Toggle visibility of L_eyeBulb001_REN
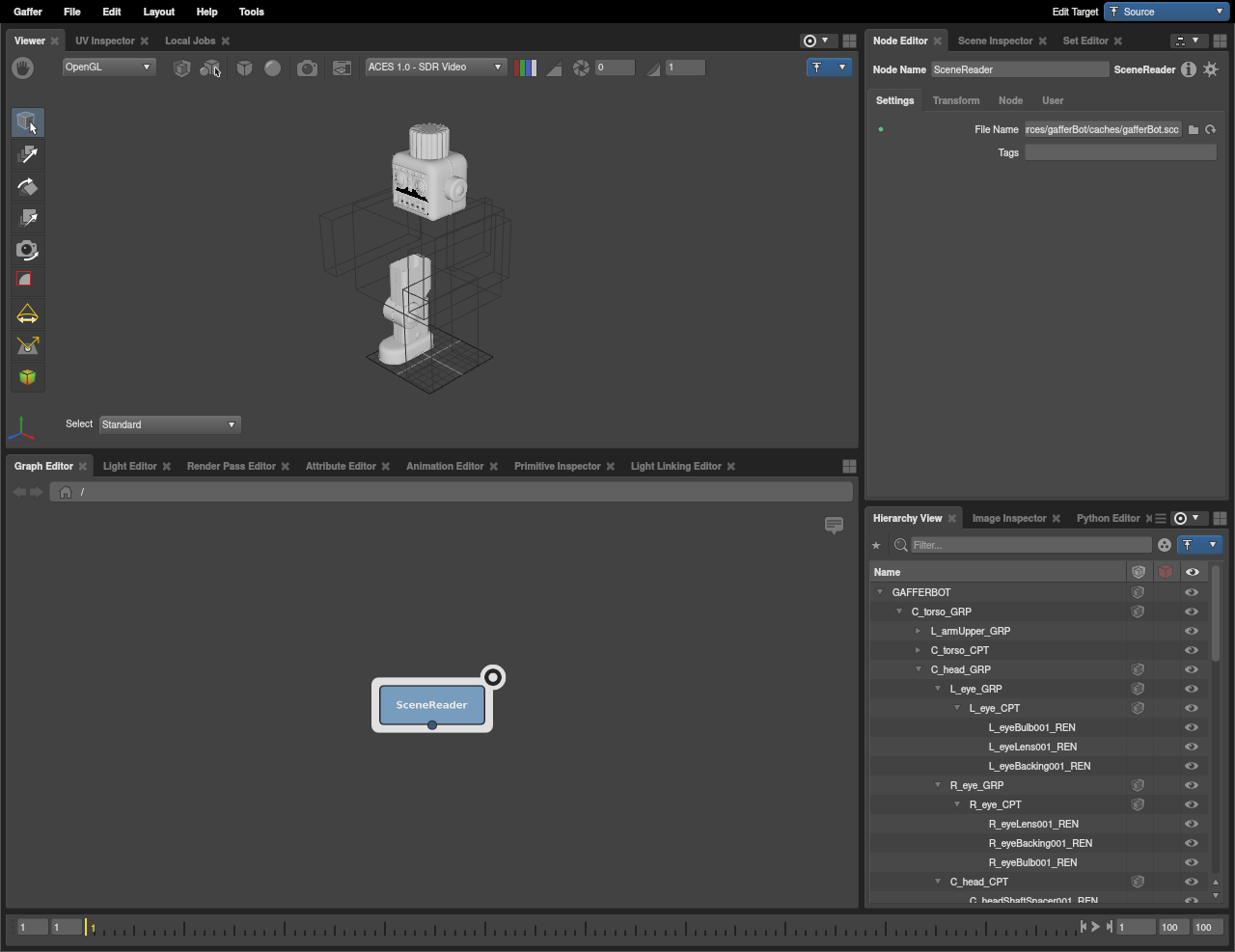This screenshot has width=1235, height=952. [x=1192, y=727]
